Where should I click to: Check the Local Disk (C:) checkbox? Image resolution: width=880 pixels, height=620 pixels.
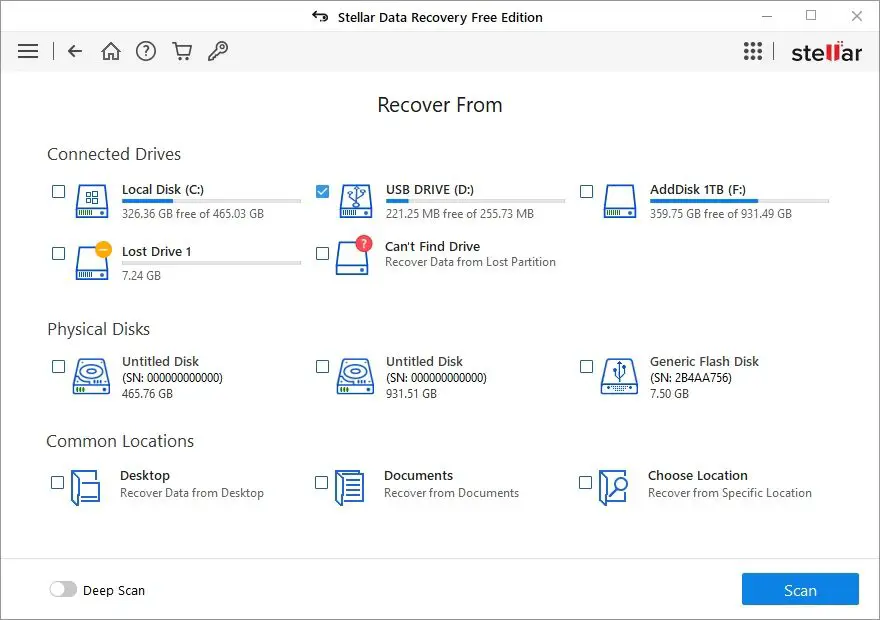pyautogui.click(x=58, y=191)
